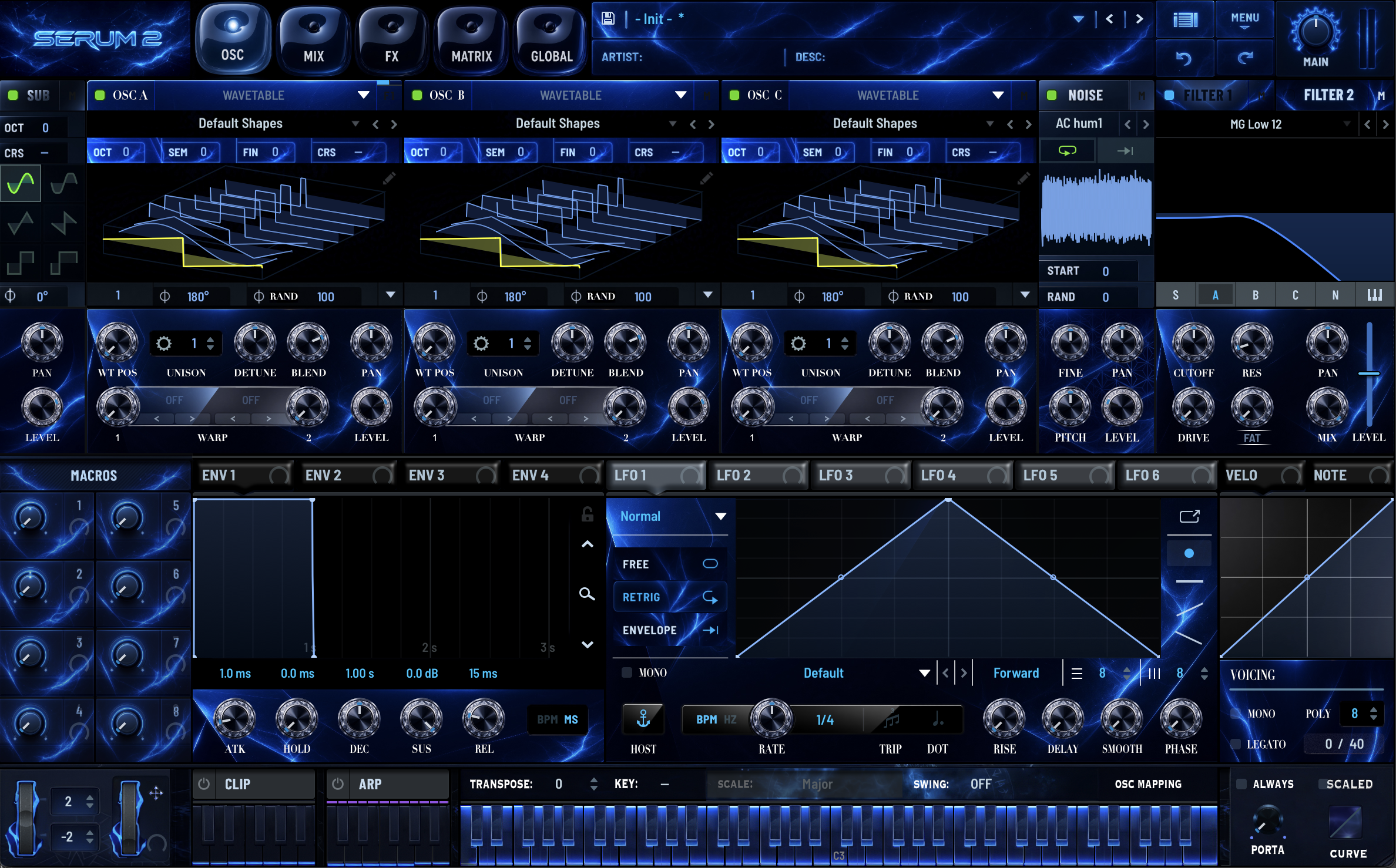Enable the ALWAYS portamento checkbox
This screenshot has width=1396, height=868.
1241,784
